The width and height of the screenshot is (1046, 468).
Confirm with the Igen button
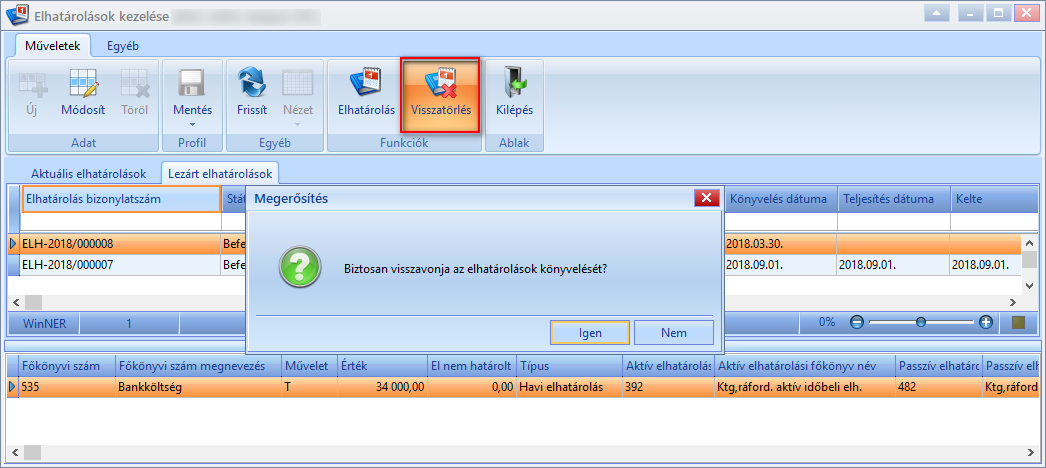click(590, 333)
